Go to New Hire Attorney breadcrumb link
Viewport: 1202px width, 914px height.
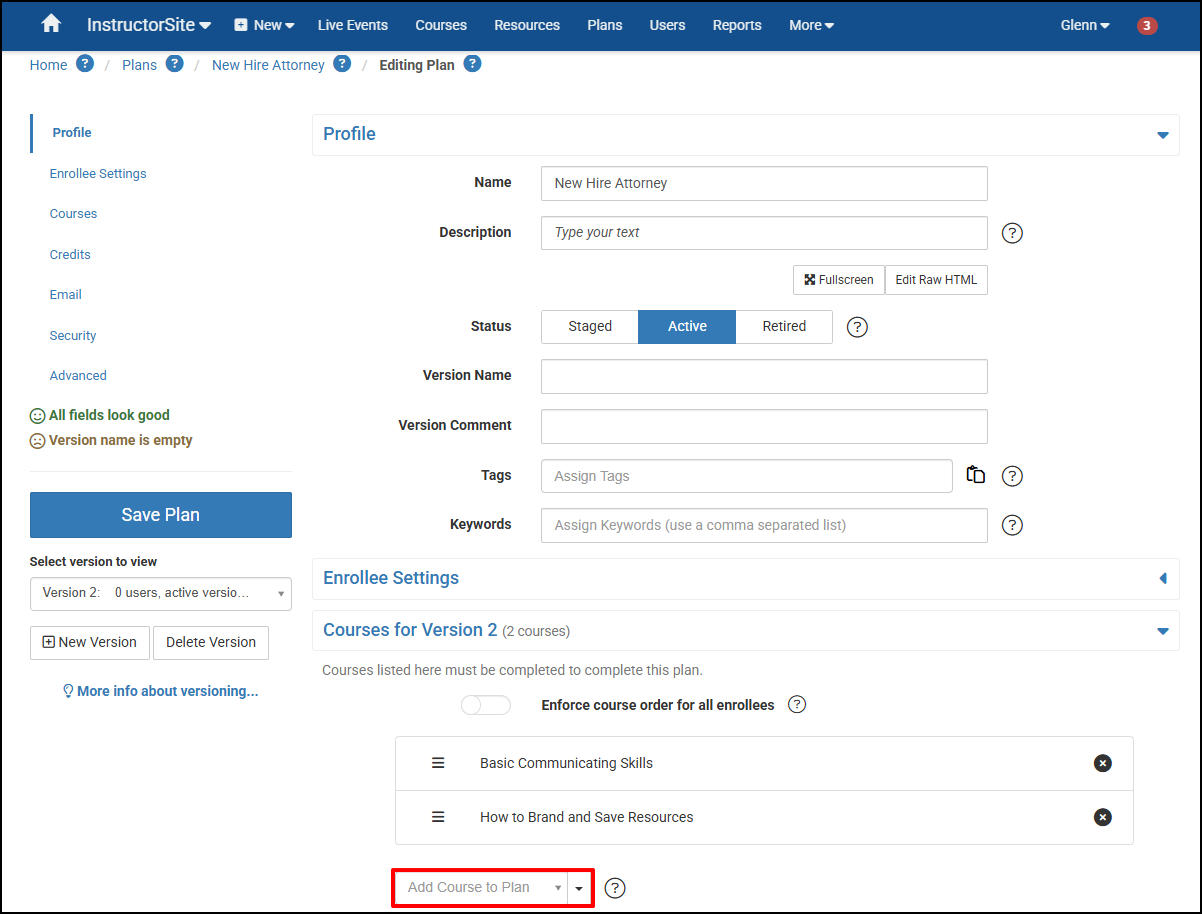click(268, 65)
